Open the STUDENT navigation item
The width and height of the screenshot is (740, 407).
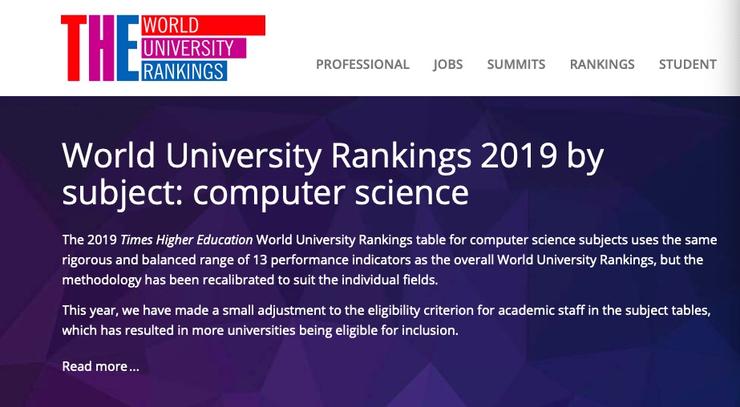coord(688,64)
